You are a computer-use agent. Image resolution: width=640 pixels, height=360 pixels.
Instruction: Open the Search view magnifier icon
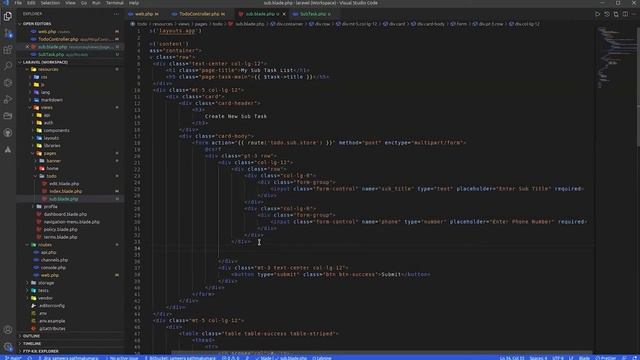(x=8, y=66)
